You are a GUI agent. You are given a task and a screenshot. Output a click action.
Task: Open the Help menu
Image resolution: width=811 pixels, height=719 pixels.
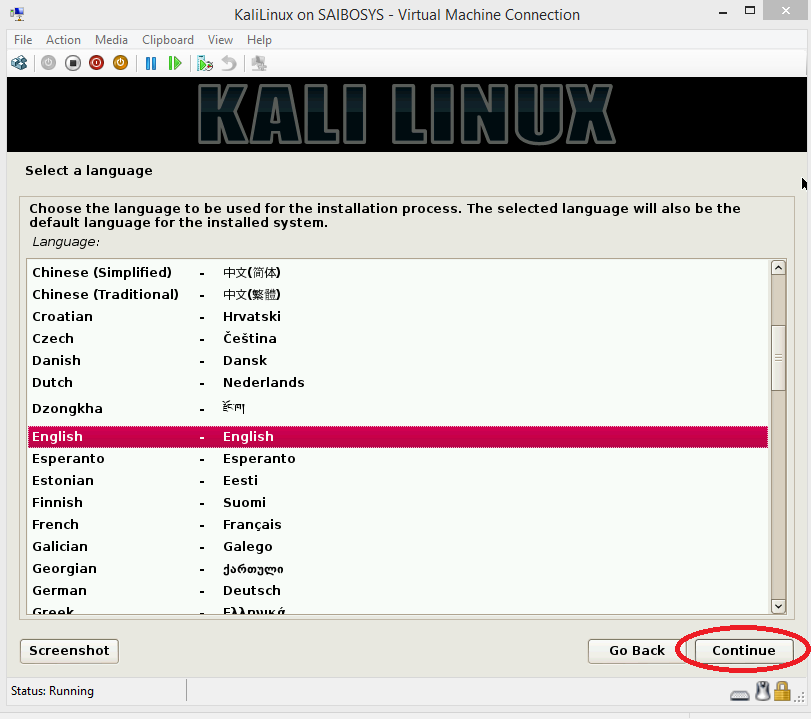[x=259, y=40]
